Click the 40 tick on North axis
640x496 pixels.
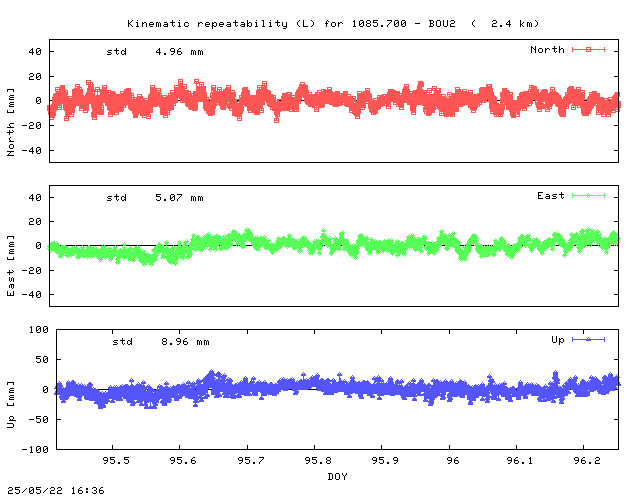[x=35, y=52]
